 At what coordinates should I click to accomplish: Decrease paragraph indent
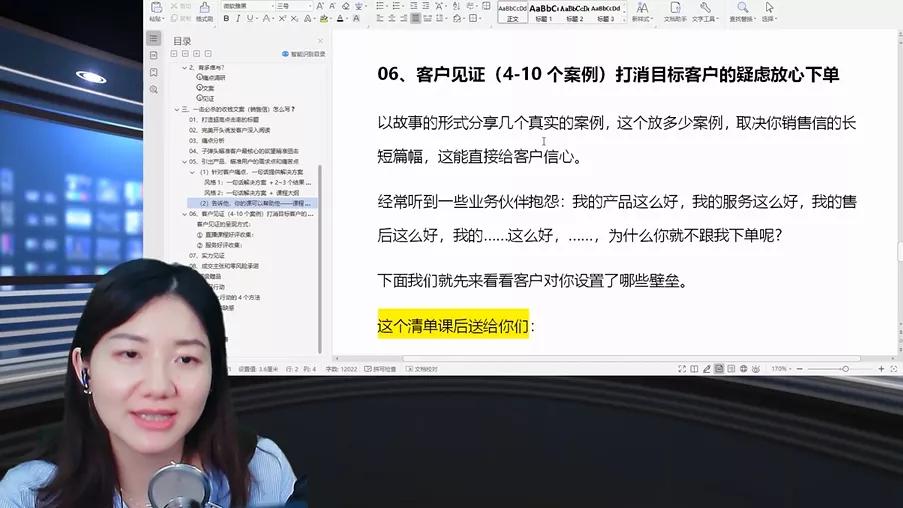[413, 6]
